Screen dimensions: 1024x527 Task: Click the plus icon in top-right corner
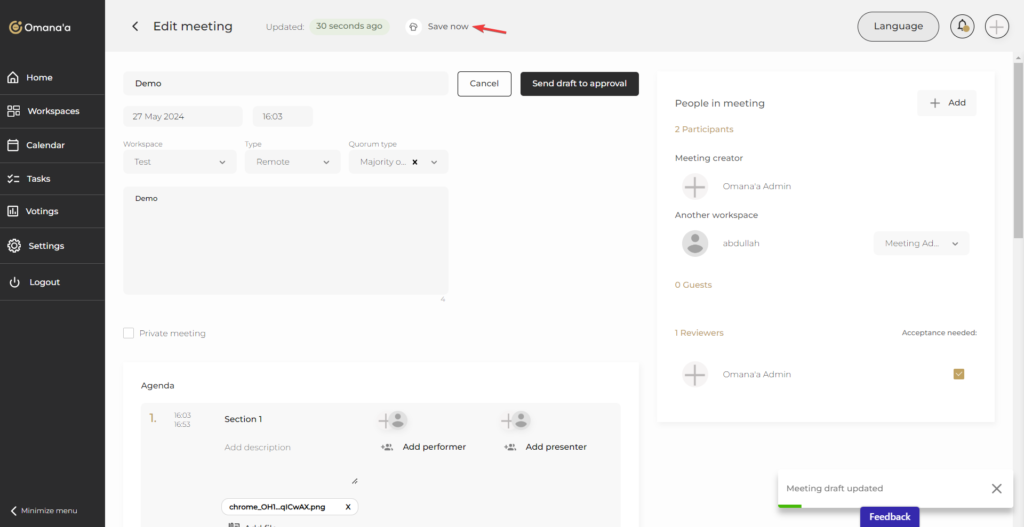coord(997,26)
